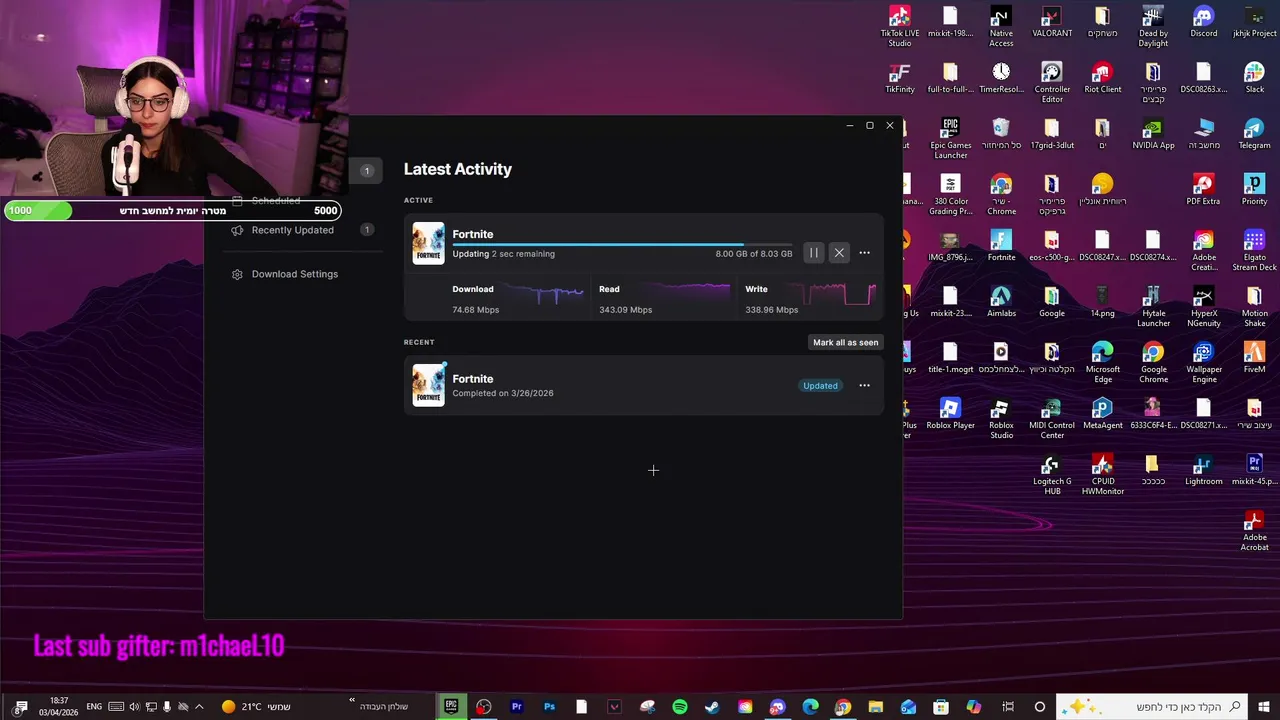Open Fortnite desktop shortcut
The height and width of the screenshot is (720, 1280).
click(1001, 246)
